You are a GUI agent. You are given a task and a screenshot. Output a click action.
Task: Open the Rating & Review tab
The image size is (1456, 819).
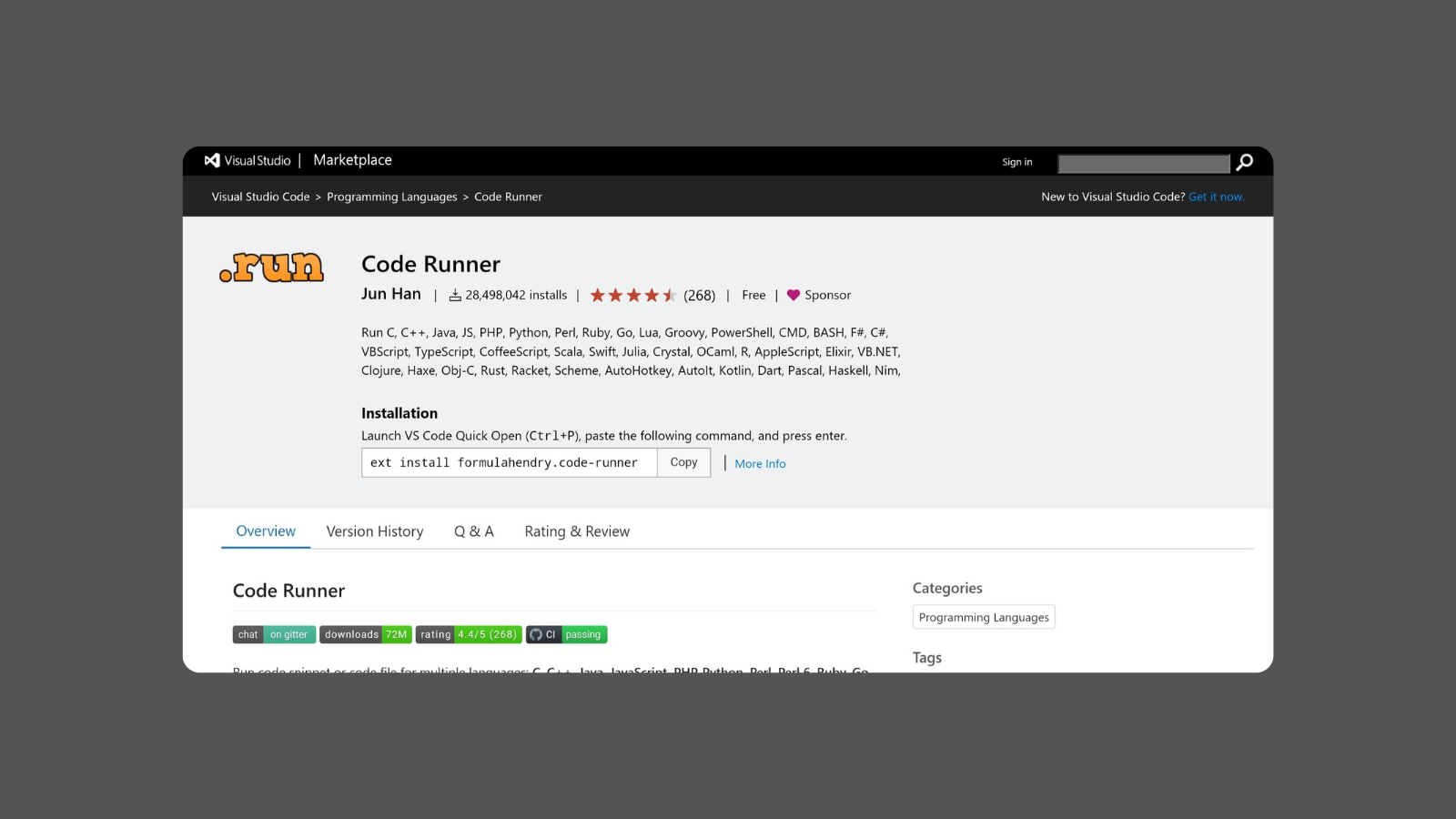pos(577,531)
